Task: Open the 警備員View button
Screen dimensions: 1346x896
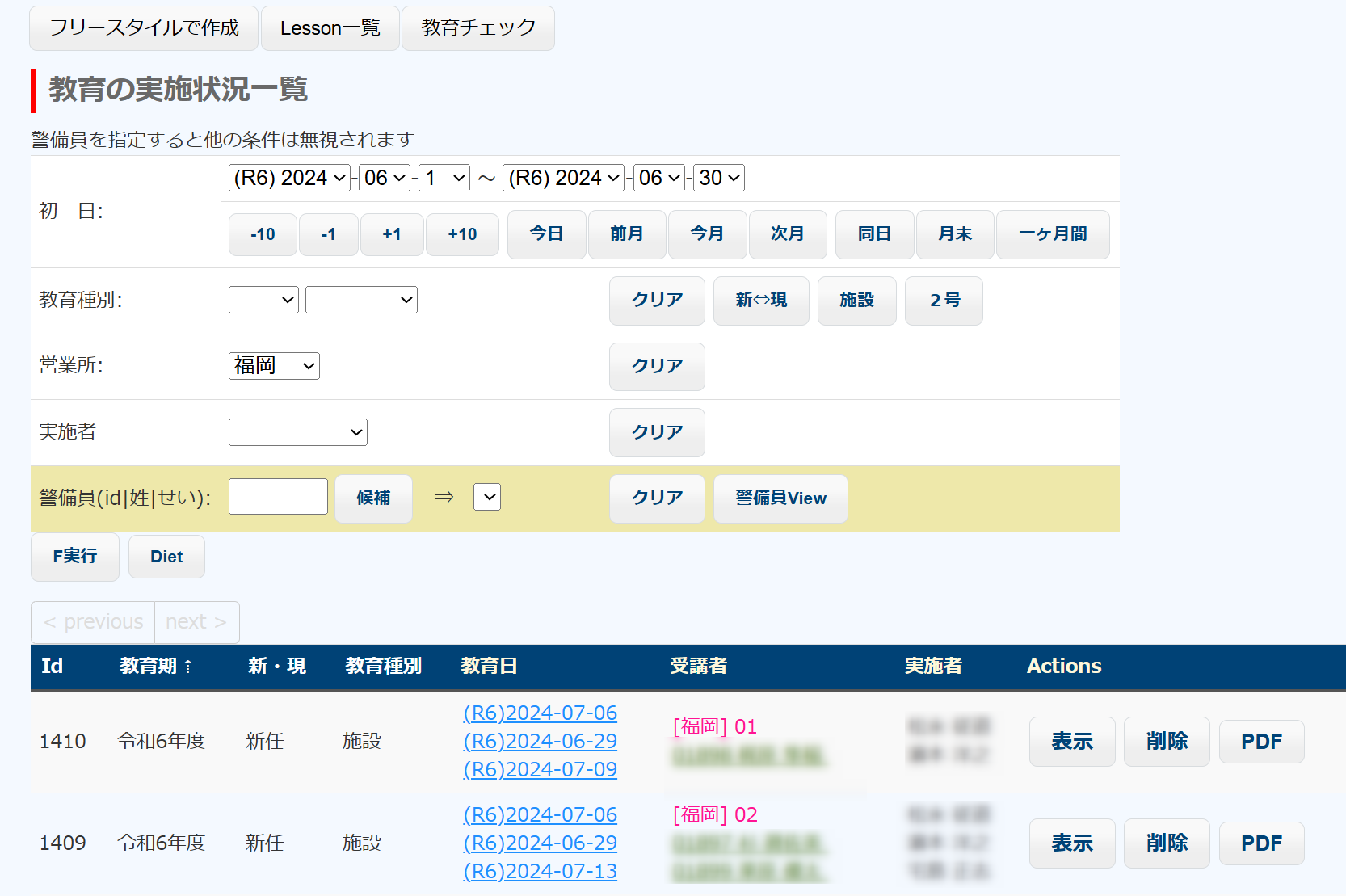Action: [x=780, y=498]
